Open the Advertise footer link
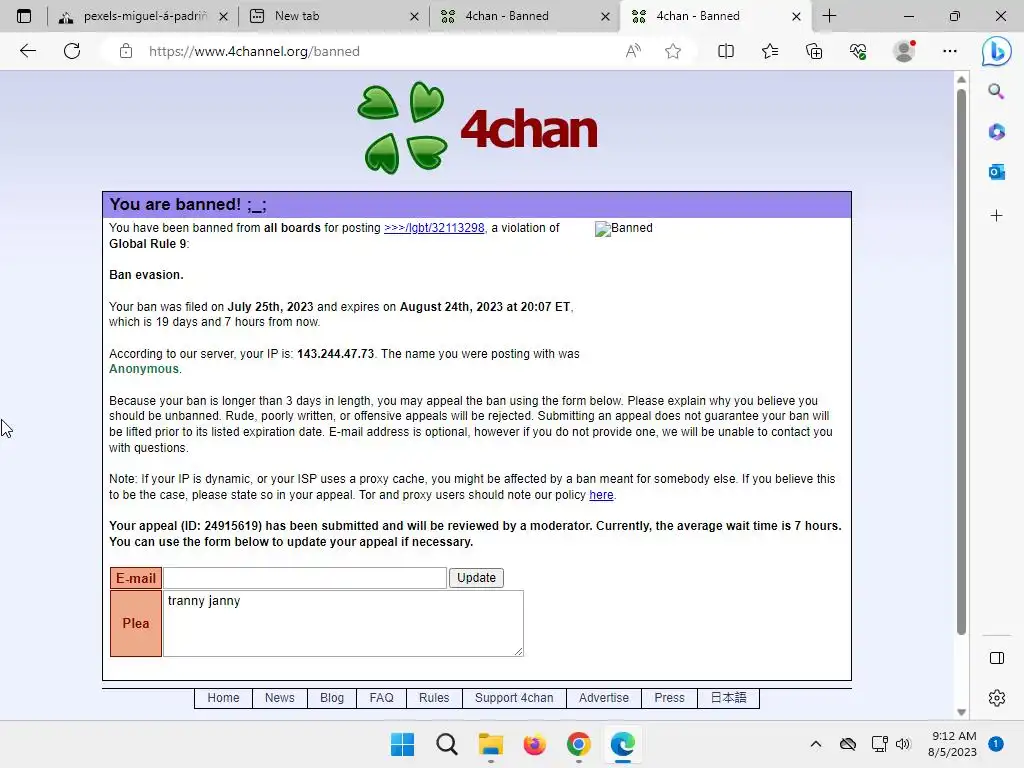The width and height of the screenshot is (1024, 768). click(x=603, y=698)
